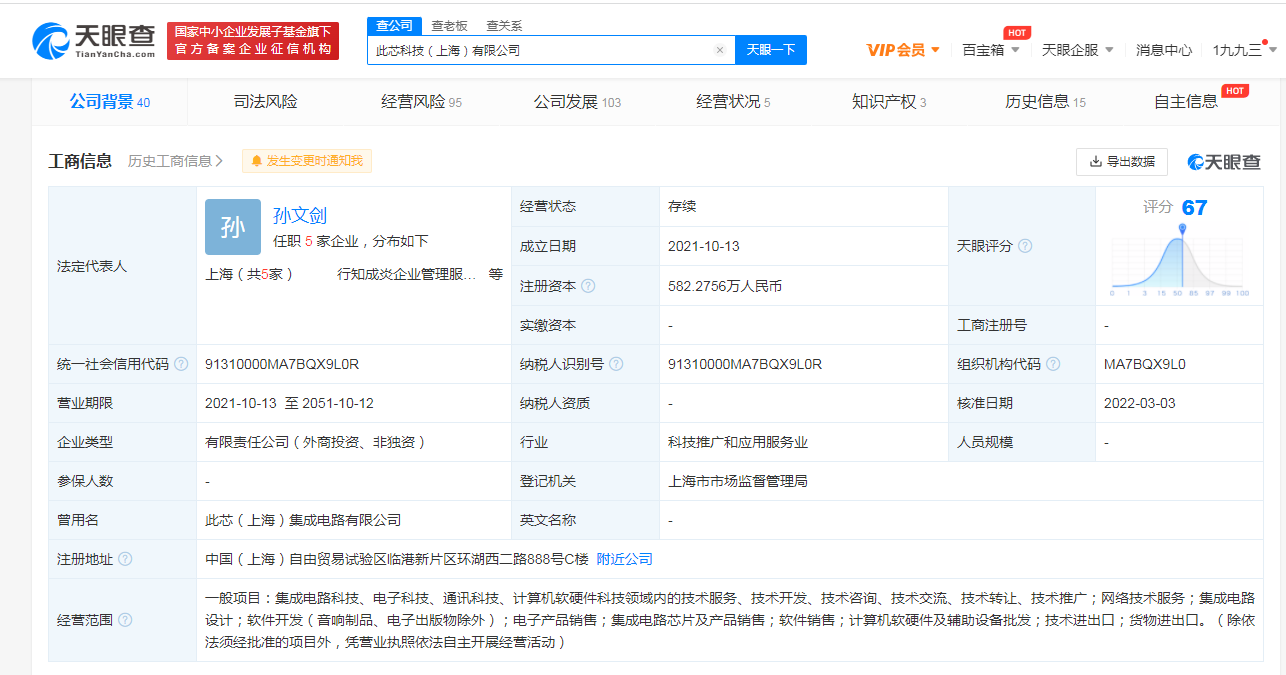Click 发生变更时通知我 notification button
Viewport: 1286px width, 675px height.
click(307, 161)
